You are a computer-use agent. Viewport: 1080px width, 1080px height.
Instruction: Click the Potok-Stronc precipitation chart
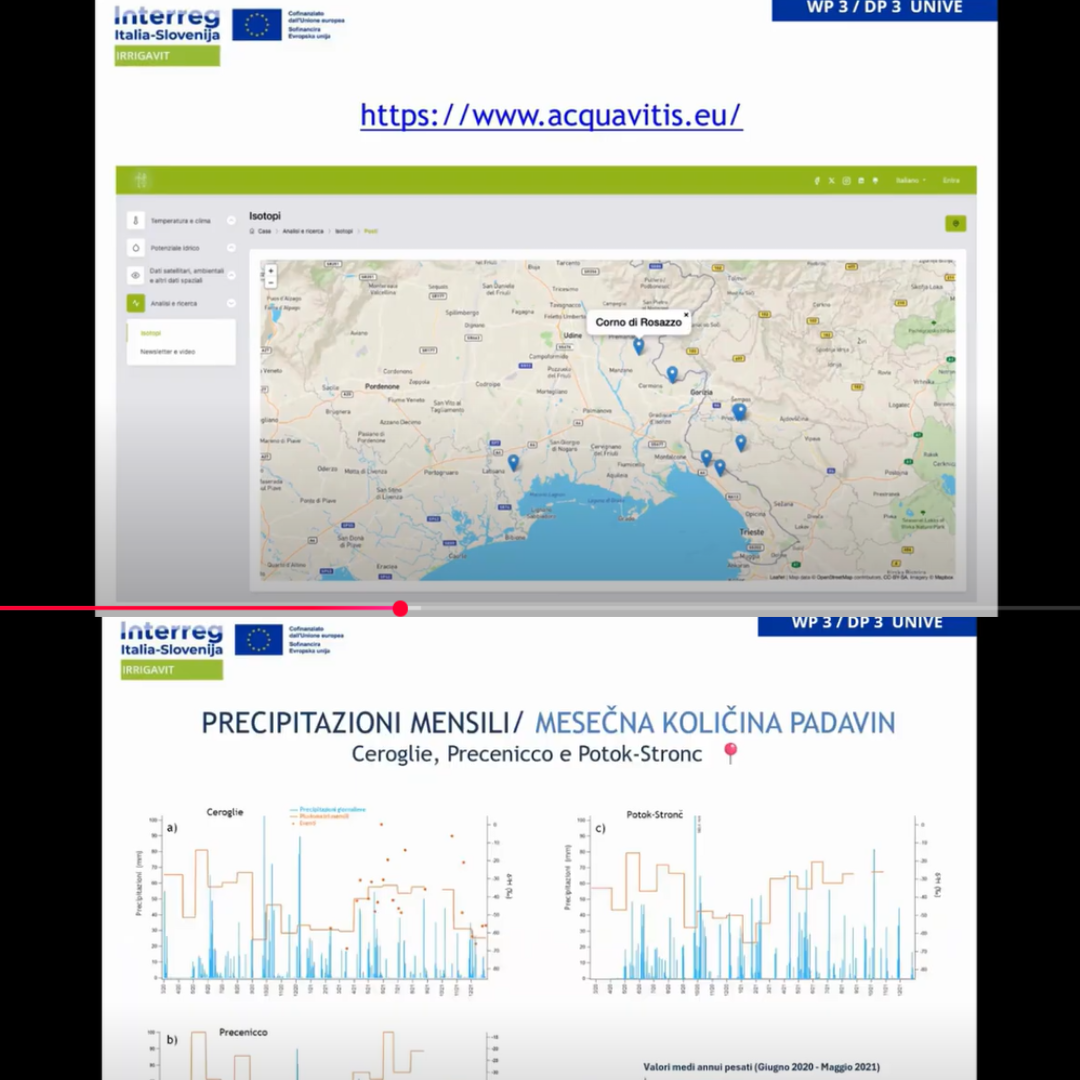click(754, 902)
